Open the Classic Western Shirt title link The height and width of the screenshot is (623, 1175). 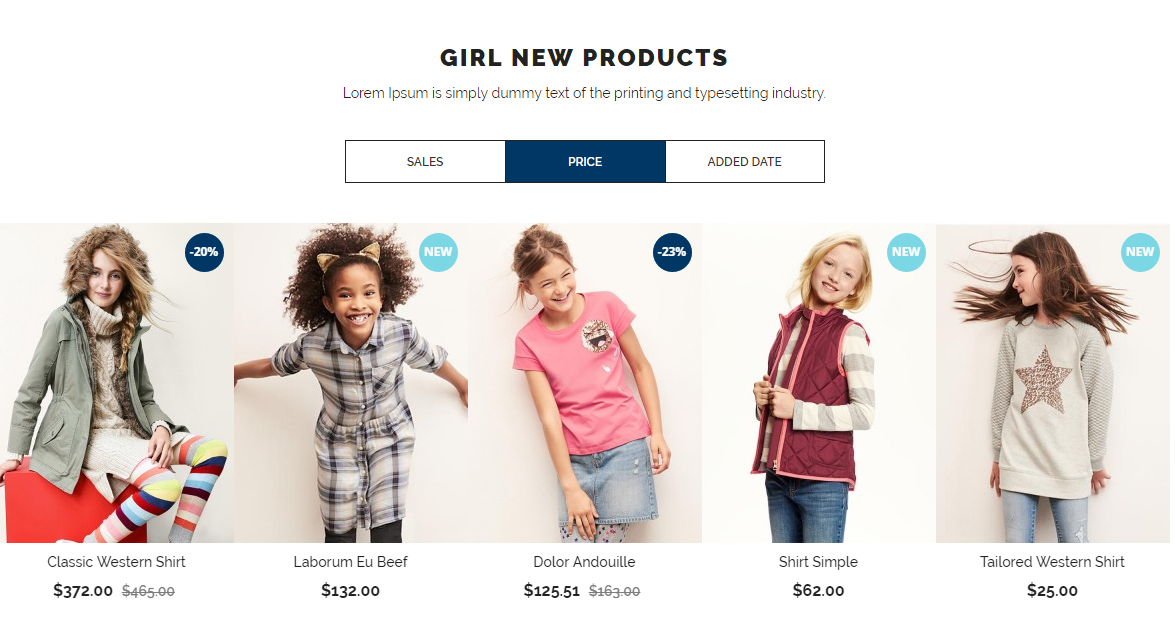pyautogui.click(x=116, y=562)
